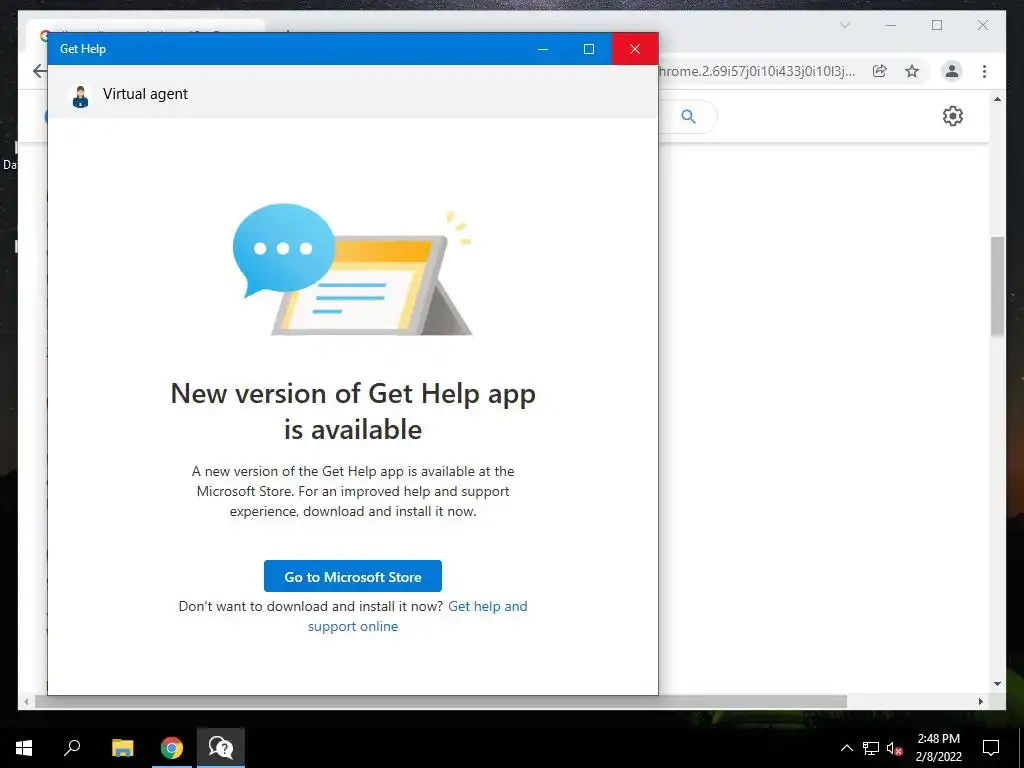Click the horizontal scrollbar right arrow in Chrome
Viewport: 1024px width, 768px height.
pyautogui.click(x=981, y=701)
